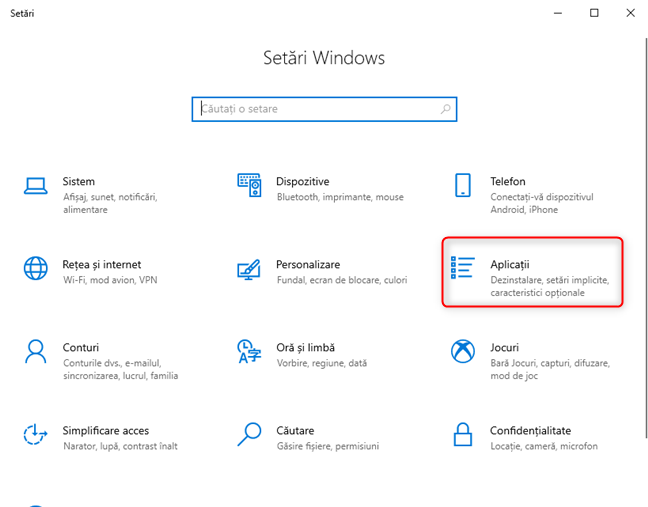
Task: Open the Confidențialitate padlock icon
Action: pos(463,434)
